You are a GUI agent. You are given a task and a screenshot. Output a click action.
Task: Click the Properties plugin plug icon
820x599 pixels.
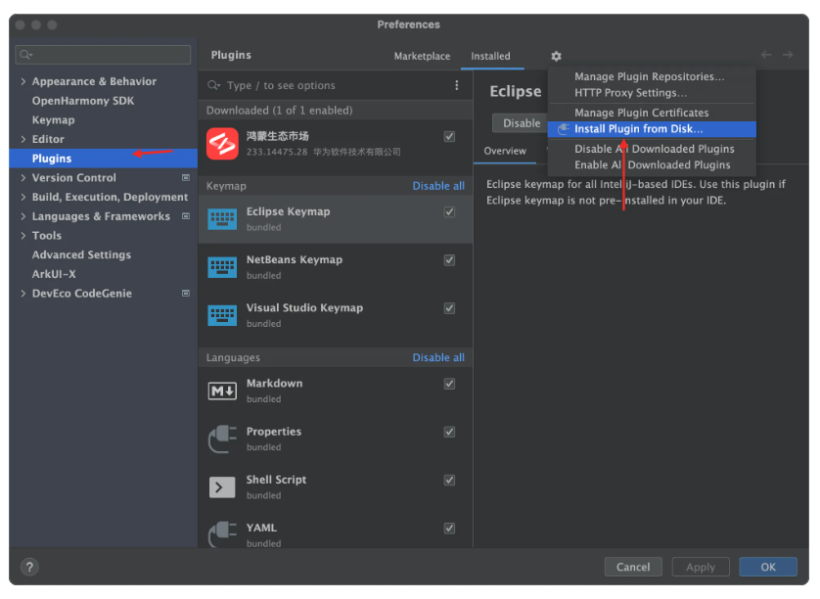[x=222, y=439]
